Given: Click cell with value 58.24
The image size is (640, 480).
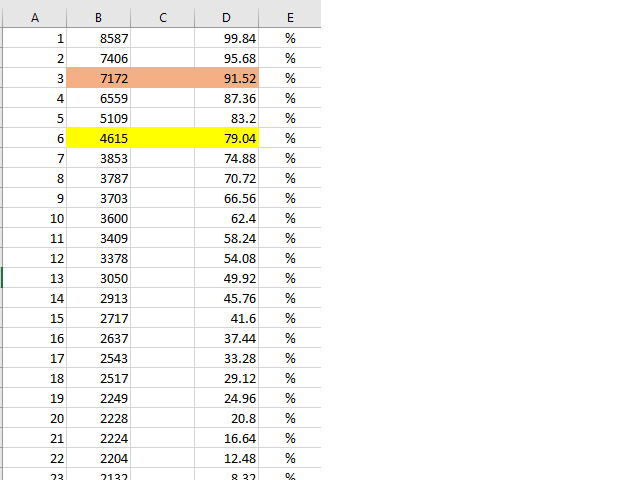Looking at the screenshot, I should (x=227, y=238).
